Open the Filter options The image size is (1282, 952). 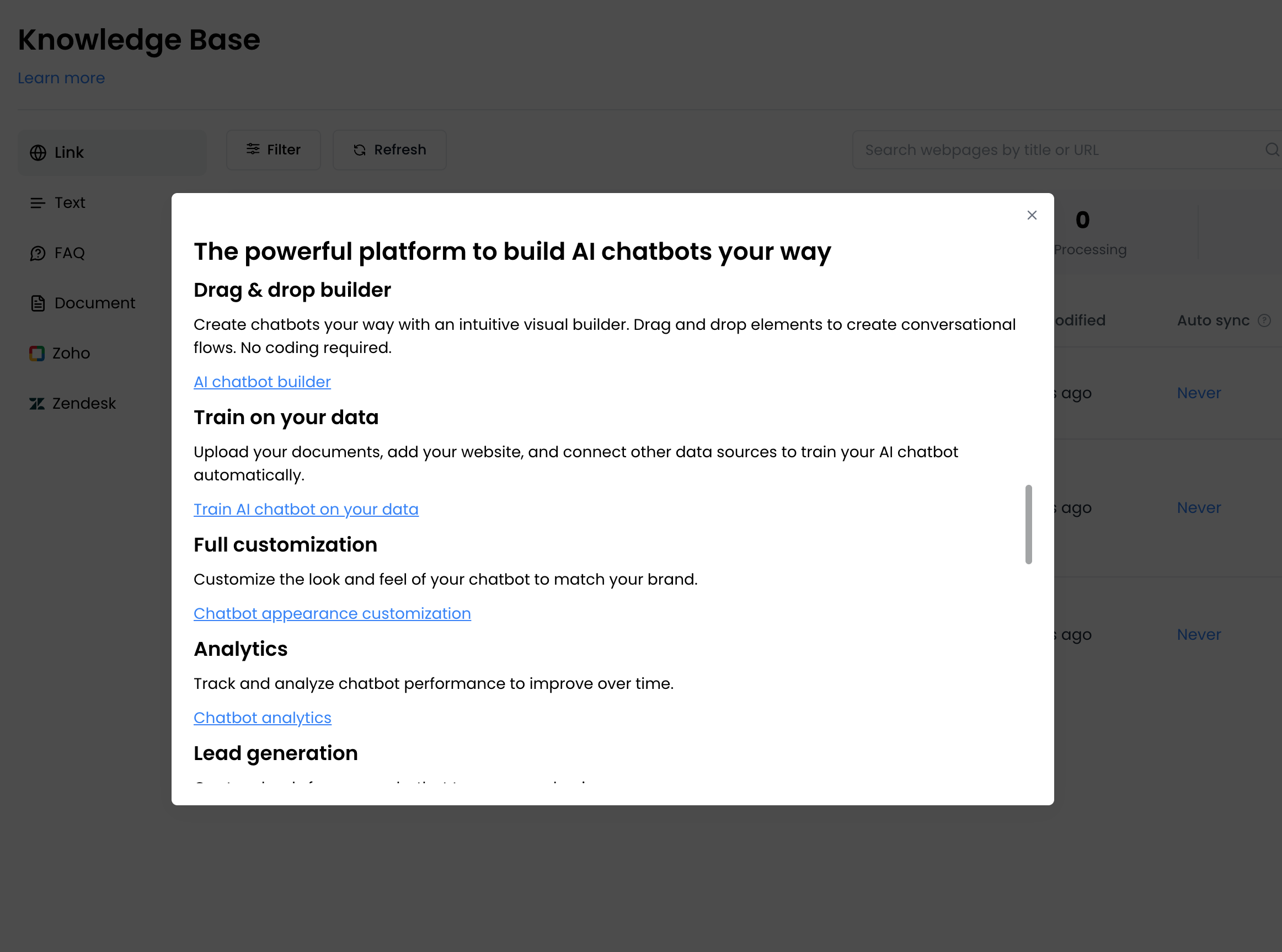[273, 150]
